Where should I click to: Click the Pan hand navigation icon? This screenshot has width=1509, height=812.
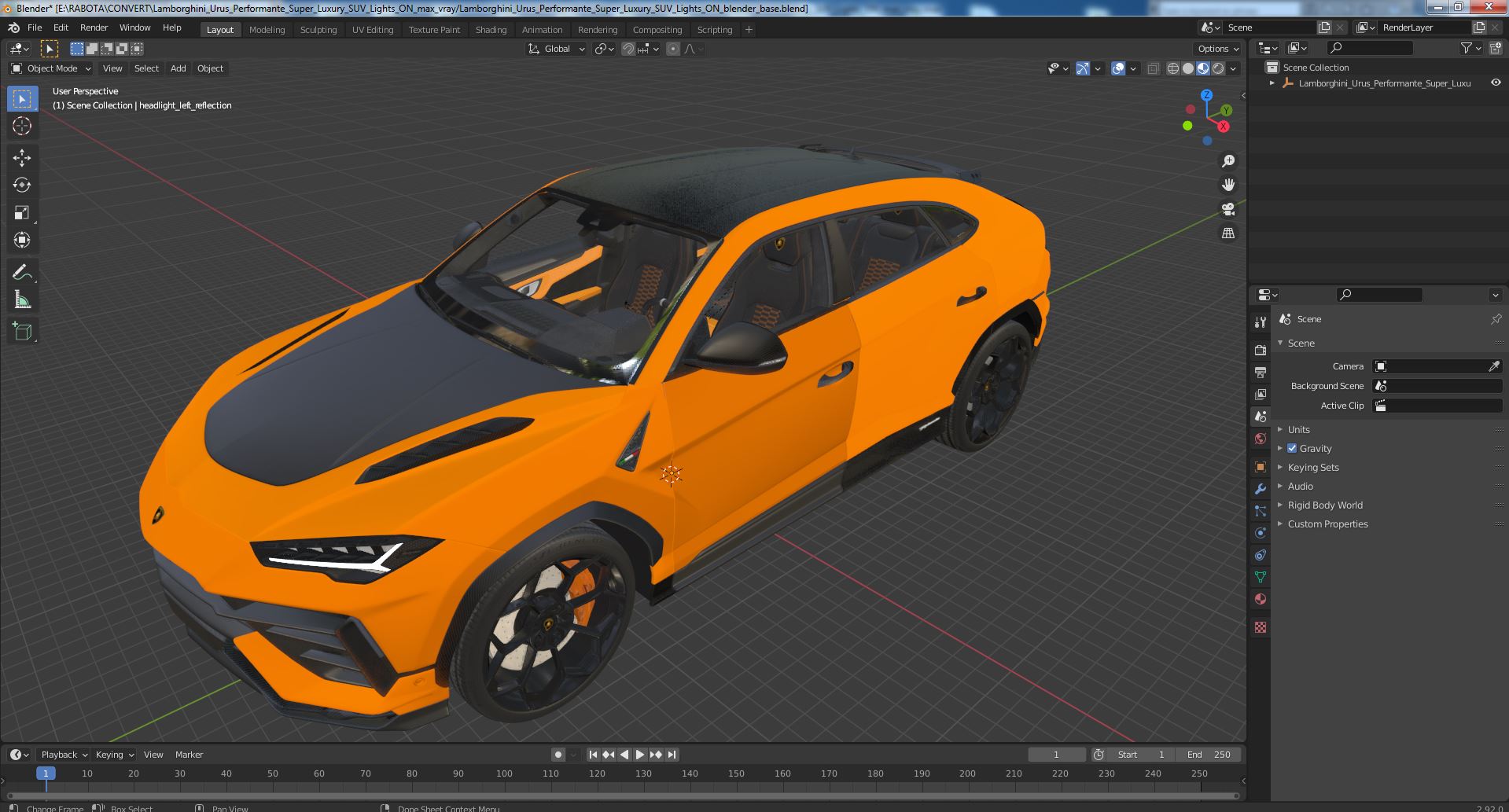[x=1227, y=185]
